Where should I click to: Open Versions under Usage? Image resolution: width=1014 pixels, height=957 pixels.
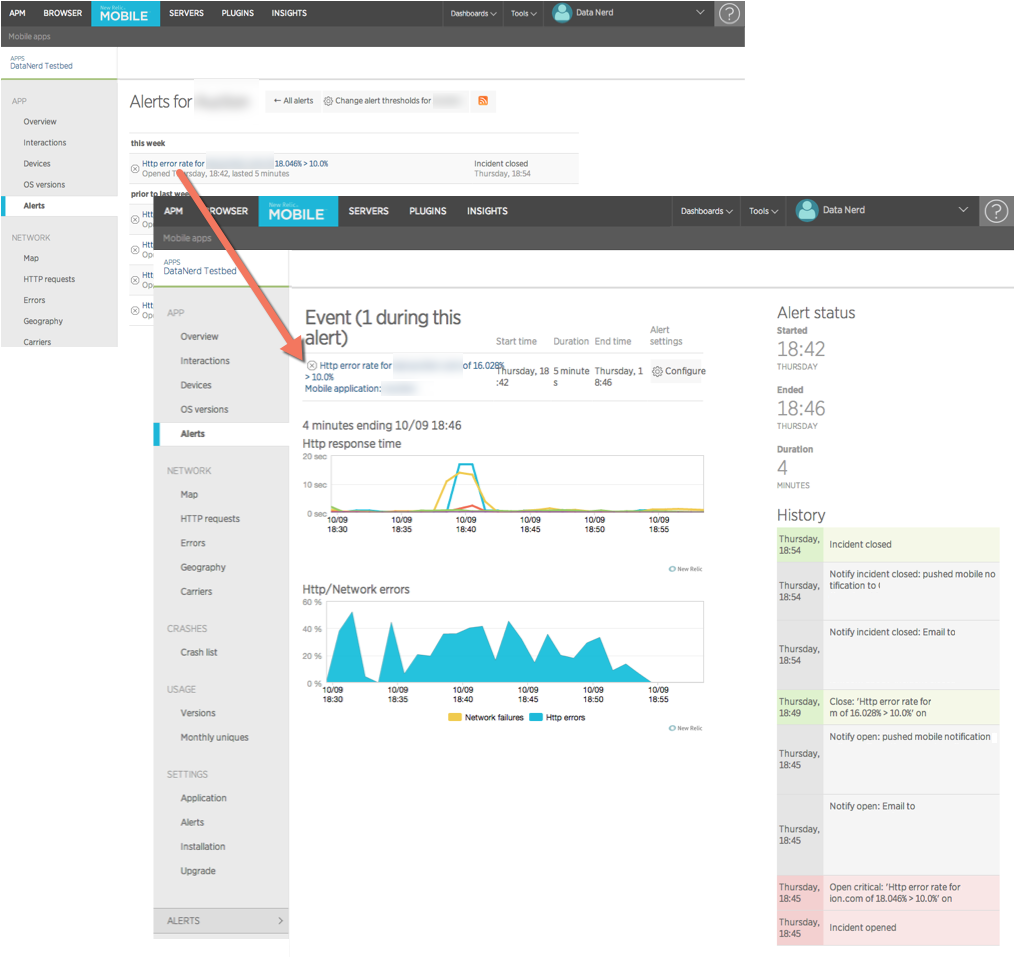click(x=198, y=713)
